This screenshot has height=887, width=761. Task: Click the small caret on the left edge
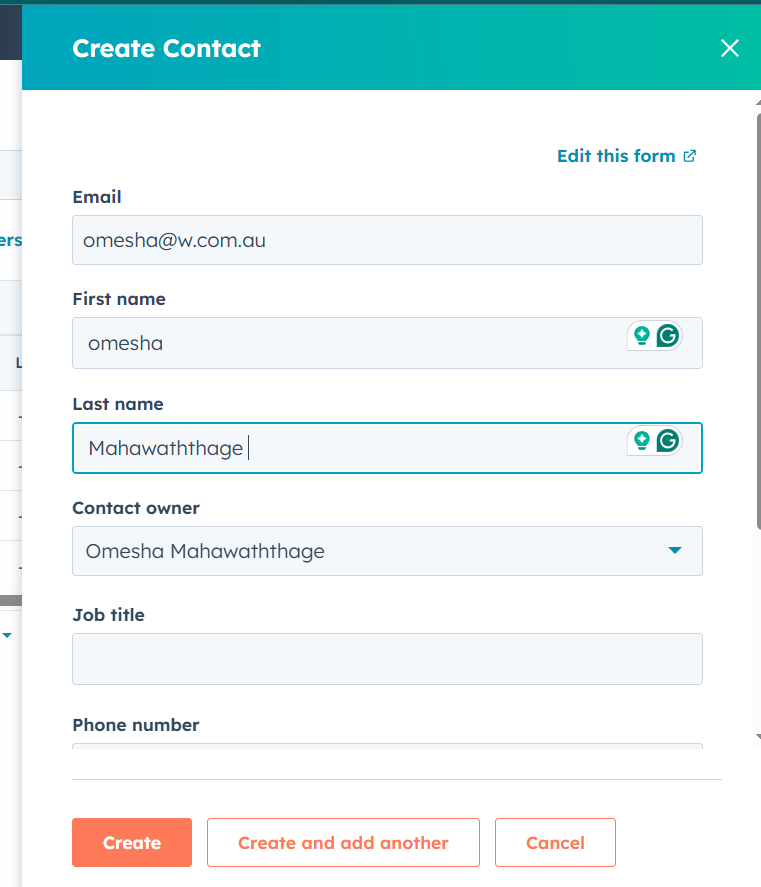pyautogui.click(x=7, y=635)
